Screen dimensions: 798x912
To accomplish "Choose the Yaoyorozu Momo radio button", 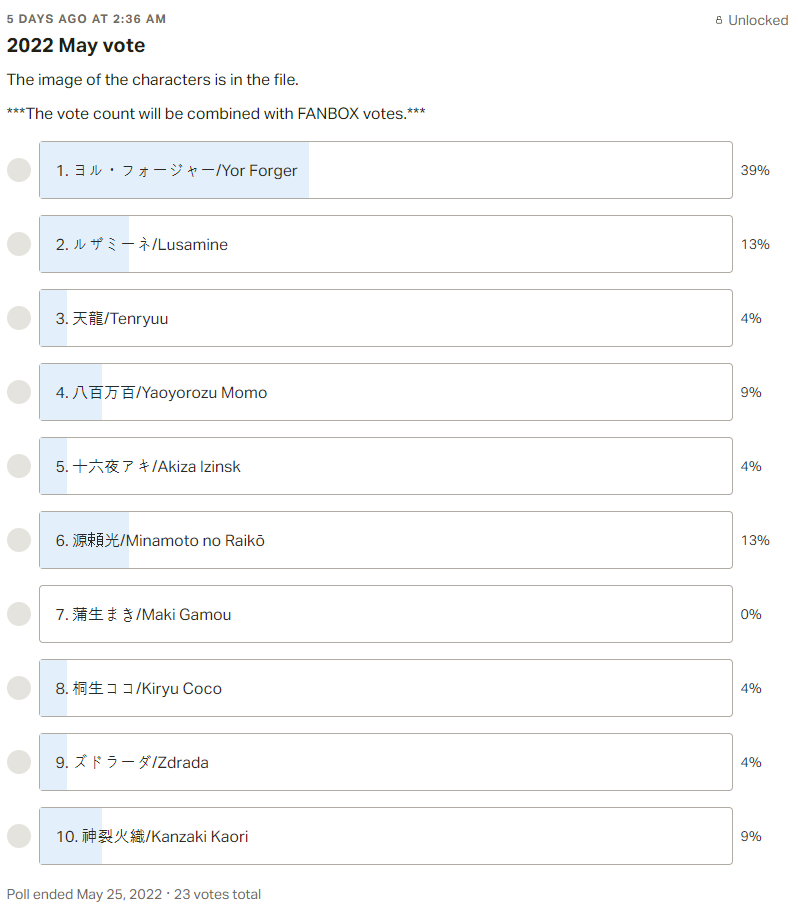I will pos(19,392).
